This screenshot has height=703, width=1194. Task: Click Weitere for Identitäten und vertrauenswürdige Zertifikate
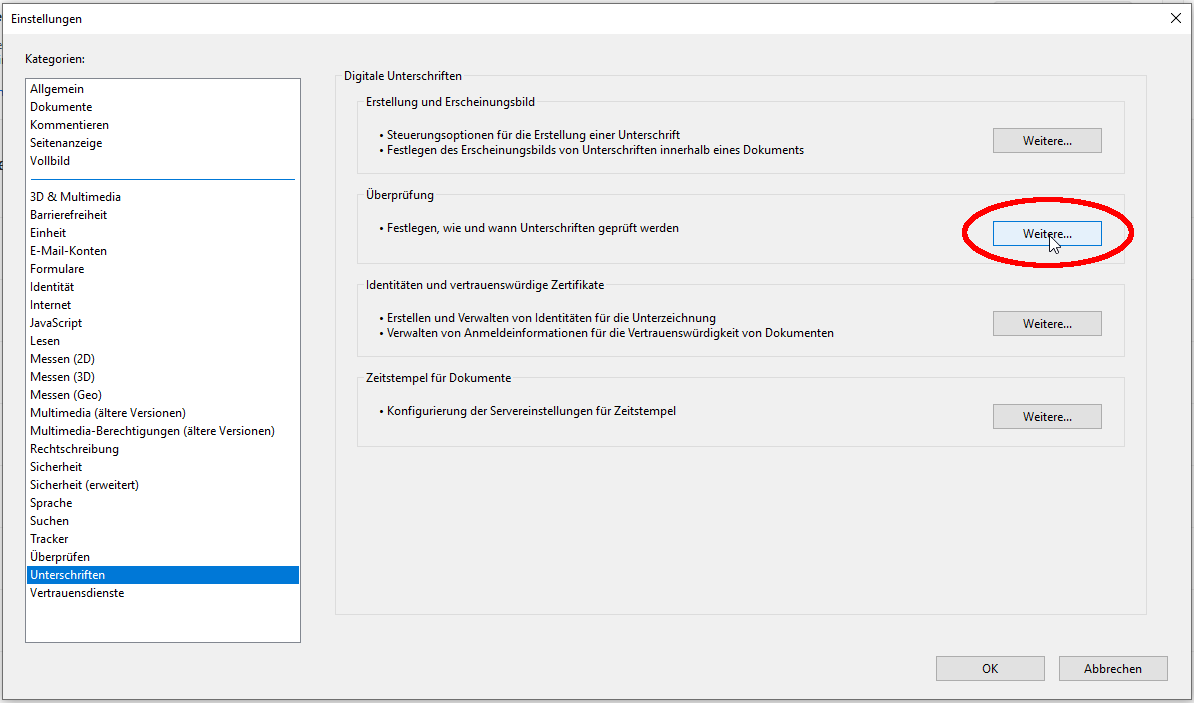[1046, 324]
